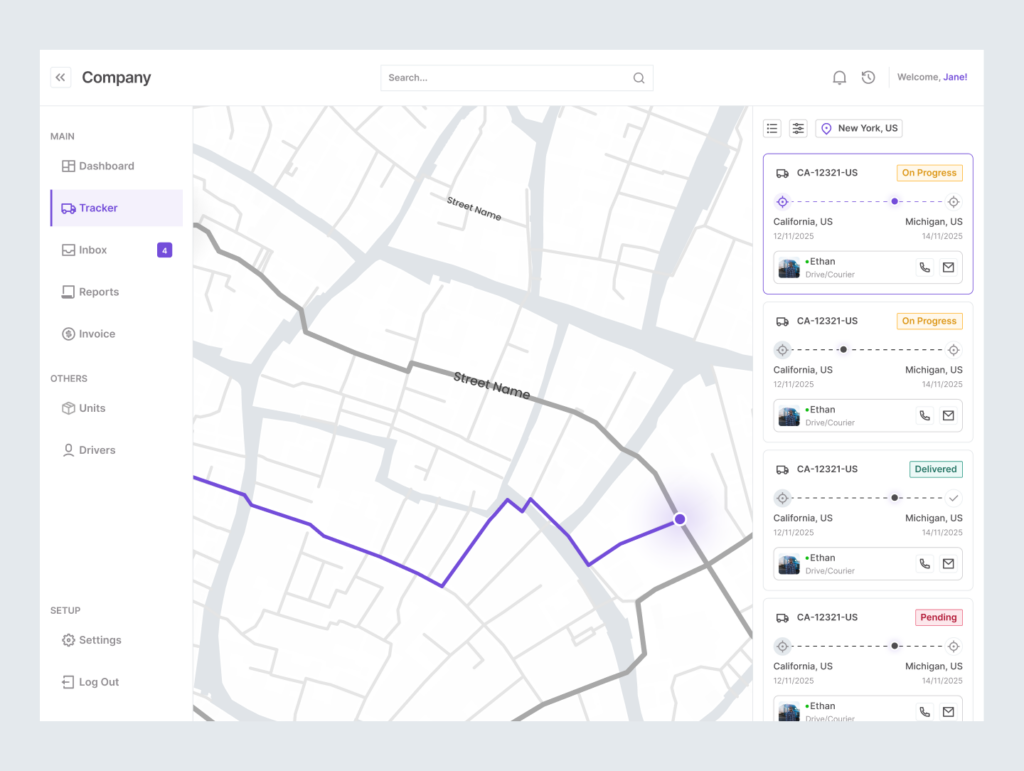Click the Log Out link
Image resolution: width=1024 pixels, height=771 pixels.
pyautogui.click(x=98, y=682)
